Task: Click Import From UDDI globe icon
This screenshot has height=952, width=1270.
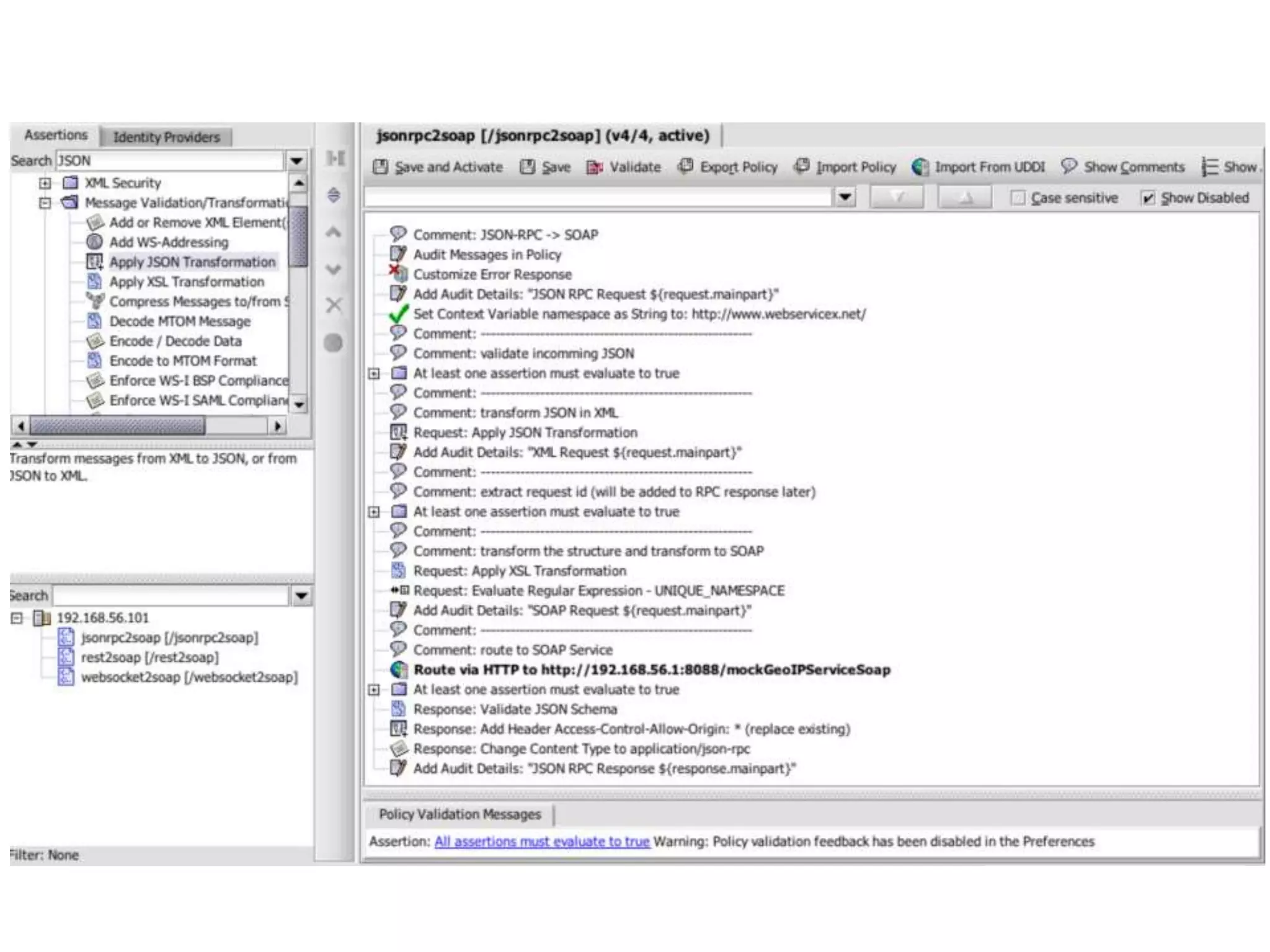Action: (x=920, y=167)
